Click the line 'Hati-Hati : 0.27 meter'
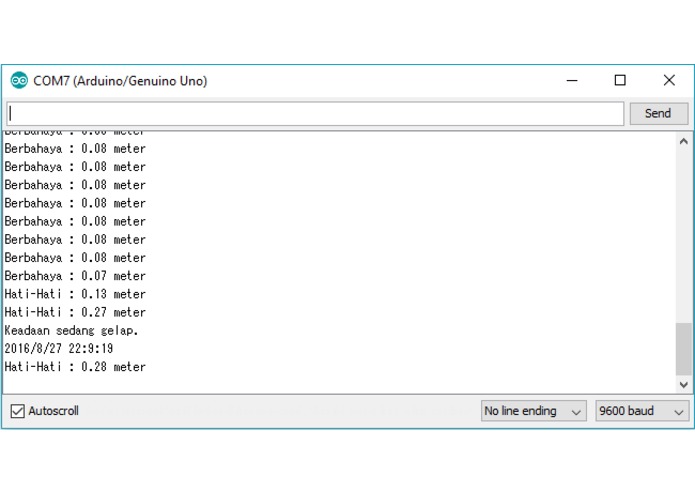Viewport: 695px width, 494px height. click(x=75, y=312)
